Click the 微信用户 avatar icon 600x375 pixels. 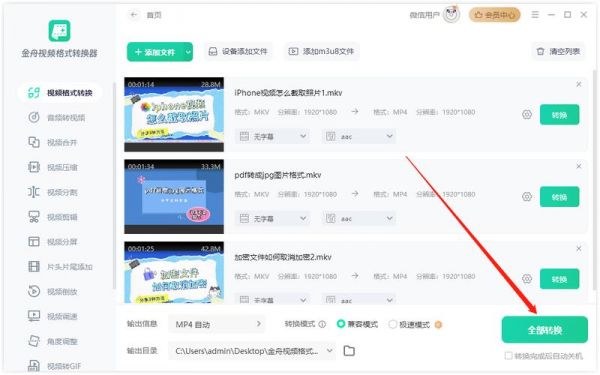(452, 15)
